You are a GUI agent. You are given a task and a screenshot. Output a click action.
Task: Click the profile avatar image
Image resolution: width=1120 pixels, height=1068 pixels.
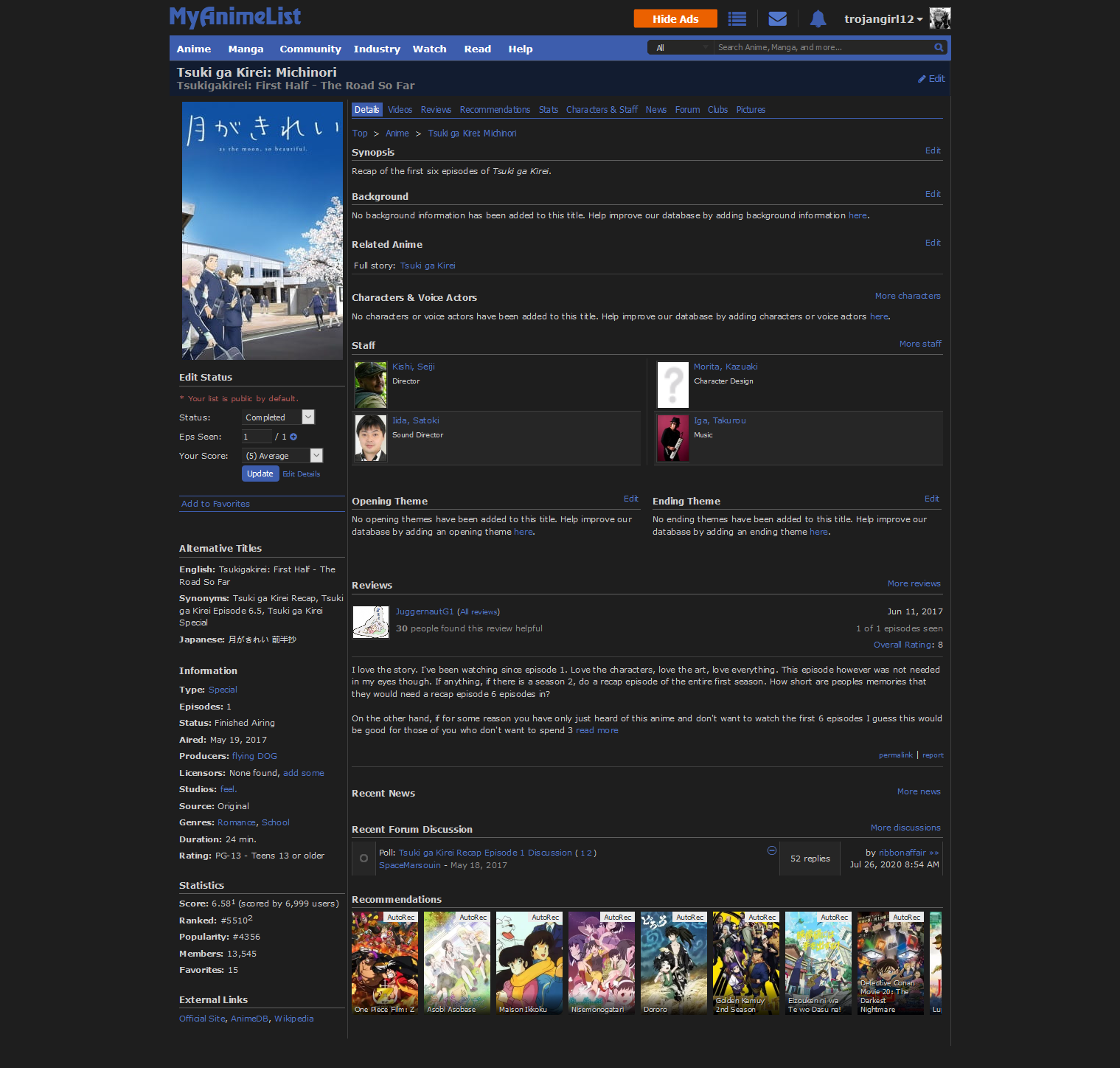(939, 18)
